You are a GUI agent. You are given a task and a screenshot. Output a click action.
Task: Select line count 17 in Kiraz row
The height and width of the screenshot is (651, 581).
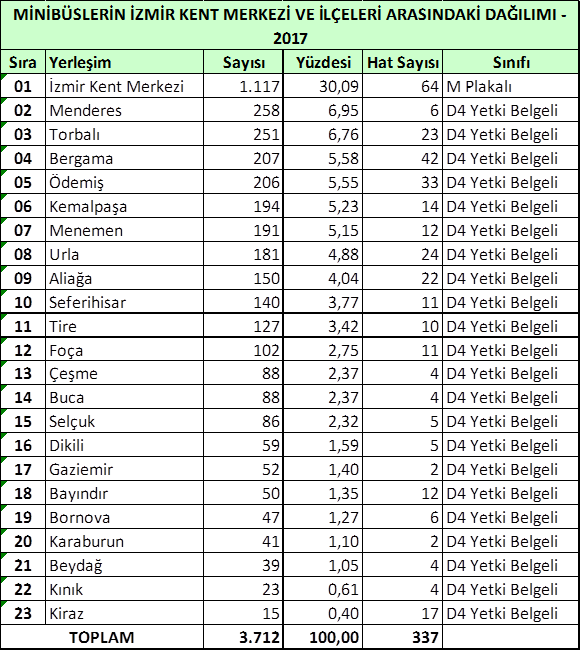click(403, 613)
